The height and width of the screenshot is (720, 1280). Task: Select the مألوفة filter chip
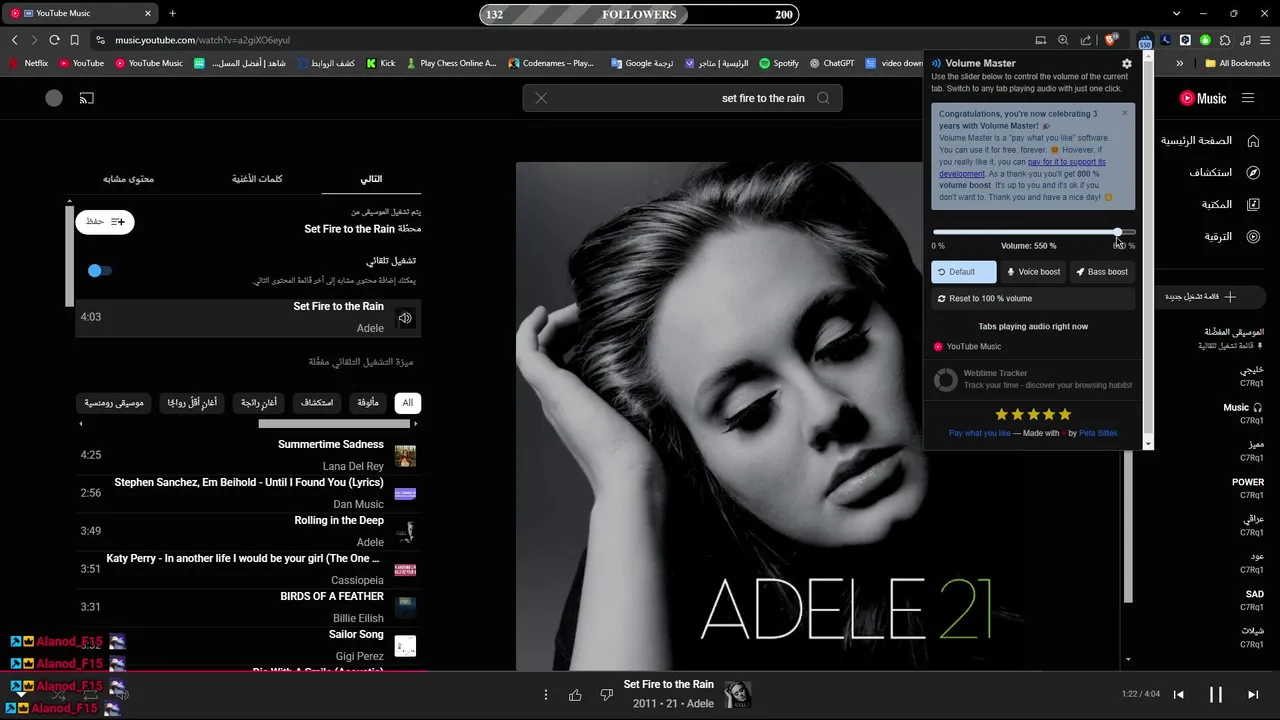[368, 402]
